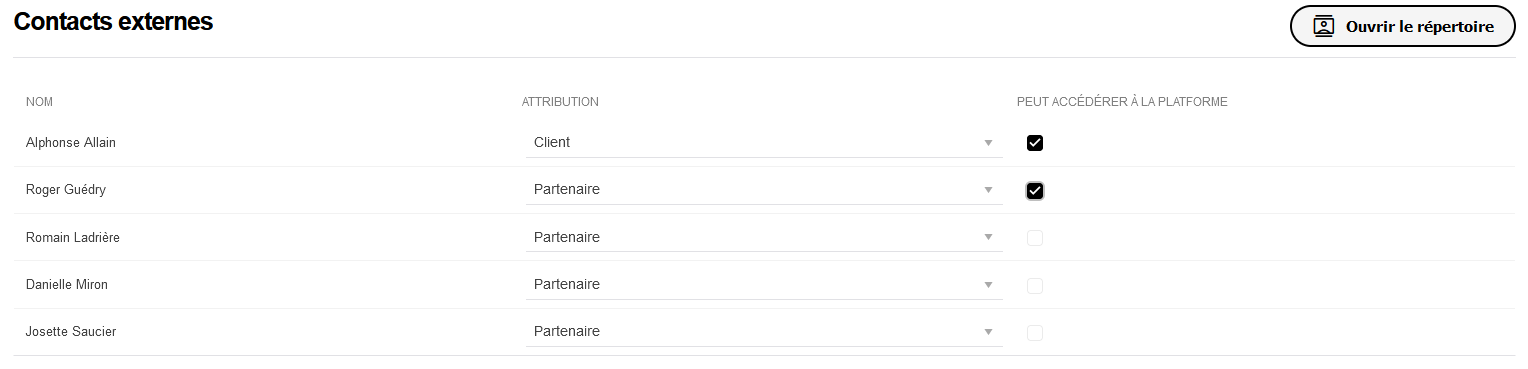
Task: Open Romain Ladrière's attribution combo box
Action: tap(764, 237)
